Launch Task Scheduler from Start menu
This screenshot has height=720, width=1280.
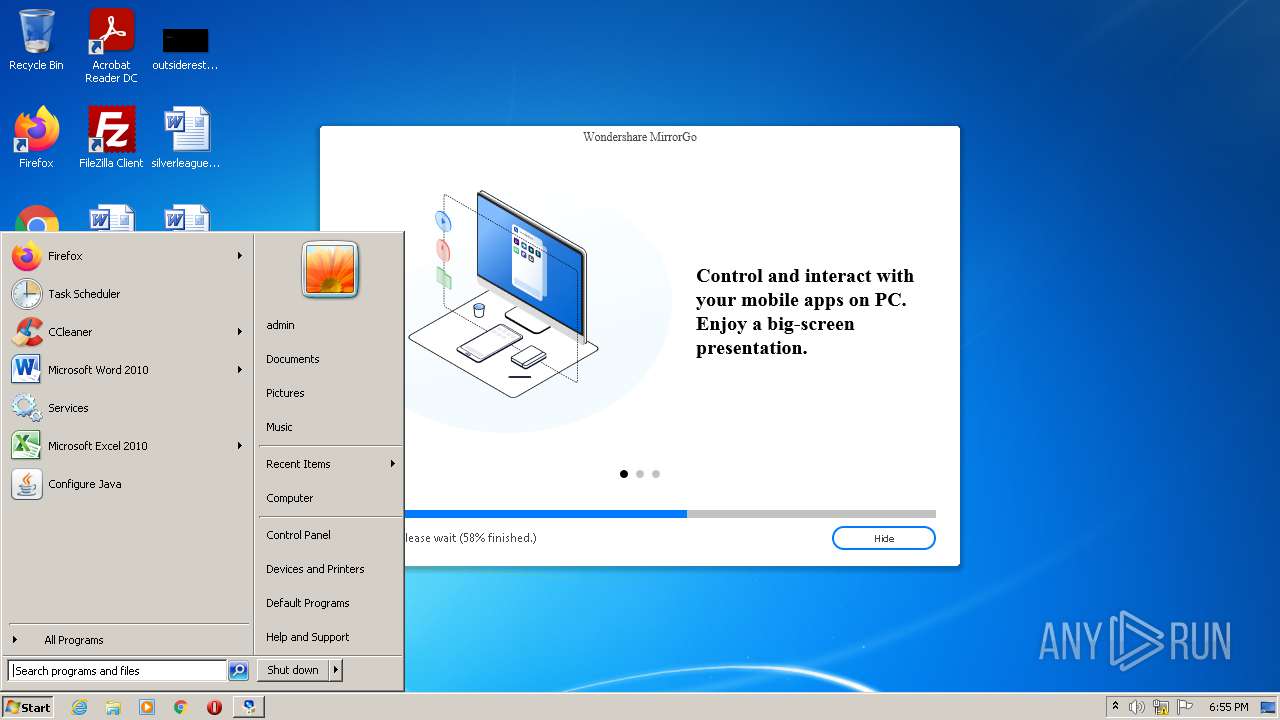tap(127, 294)
